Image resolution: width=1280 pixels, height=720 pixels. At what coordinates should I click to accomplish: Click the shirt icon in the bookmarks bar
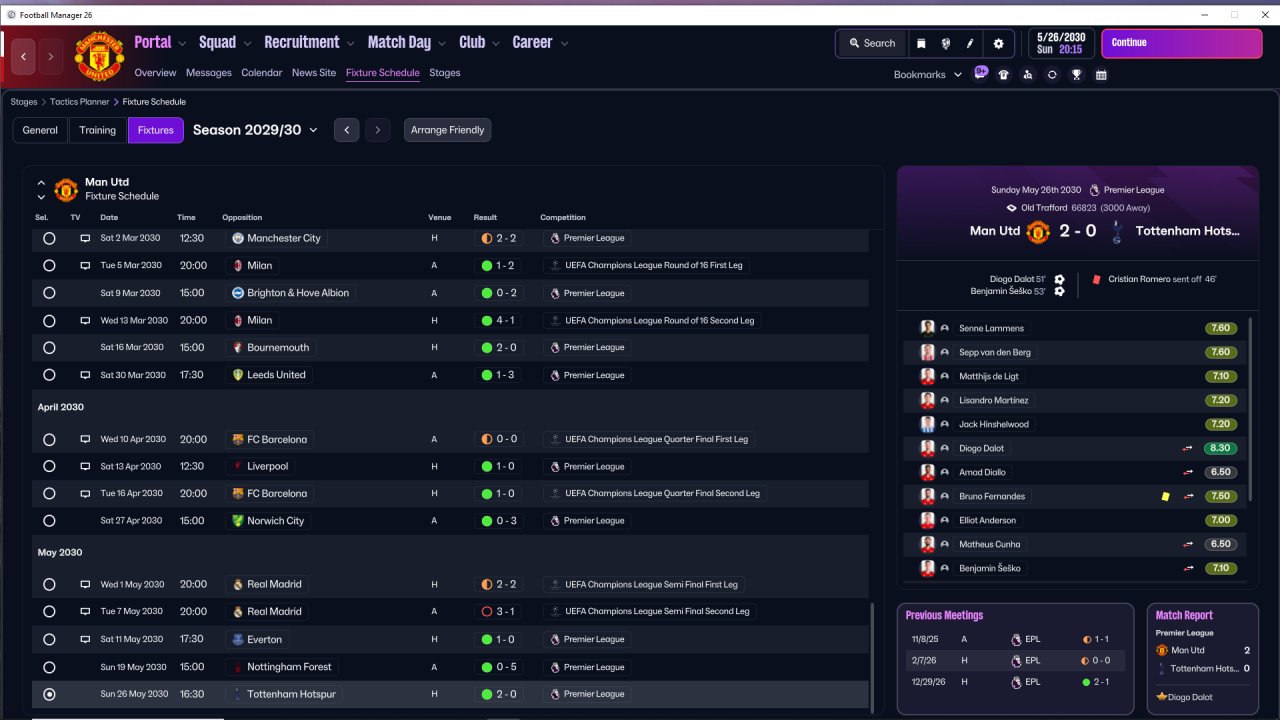point(1004,75)
